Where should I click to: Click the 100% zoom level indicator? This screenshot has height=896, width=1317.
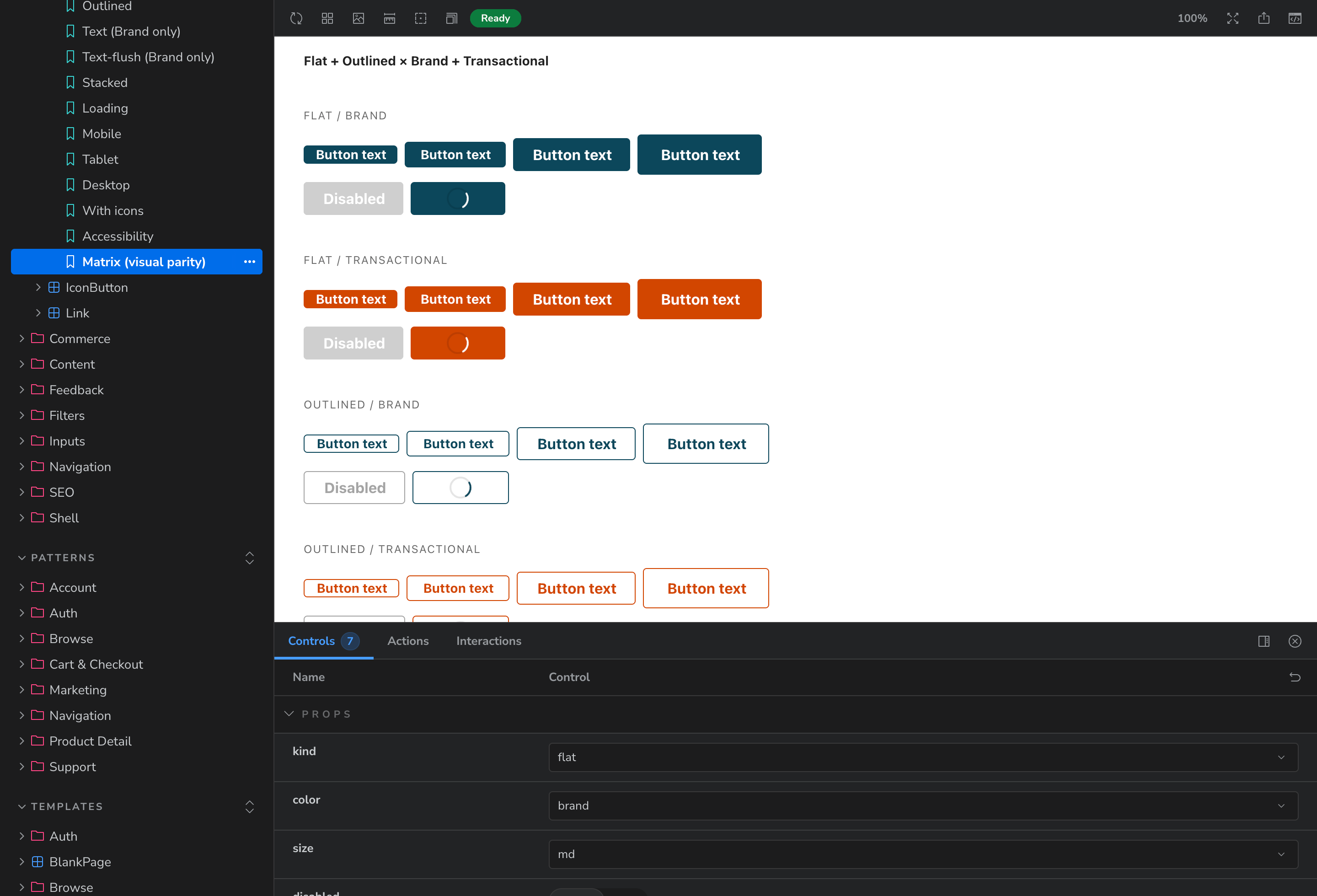point(1192,18)
